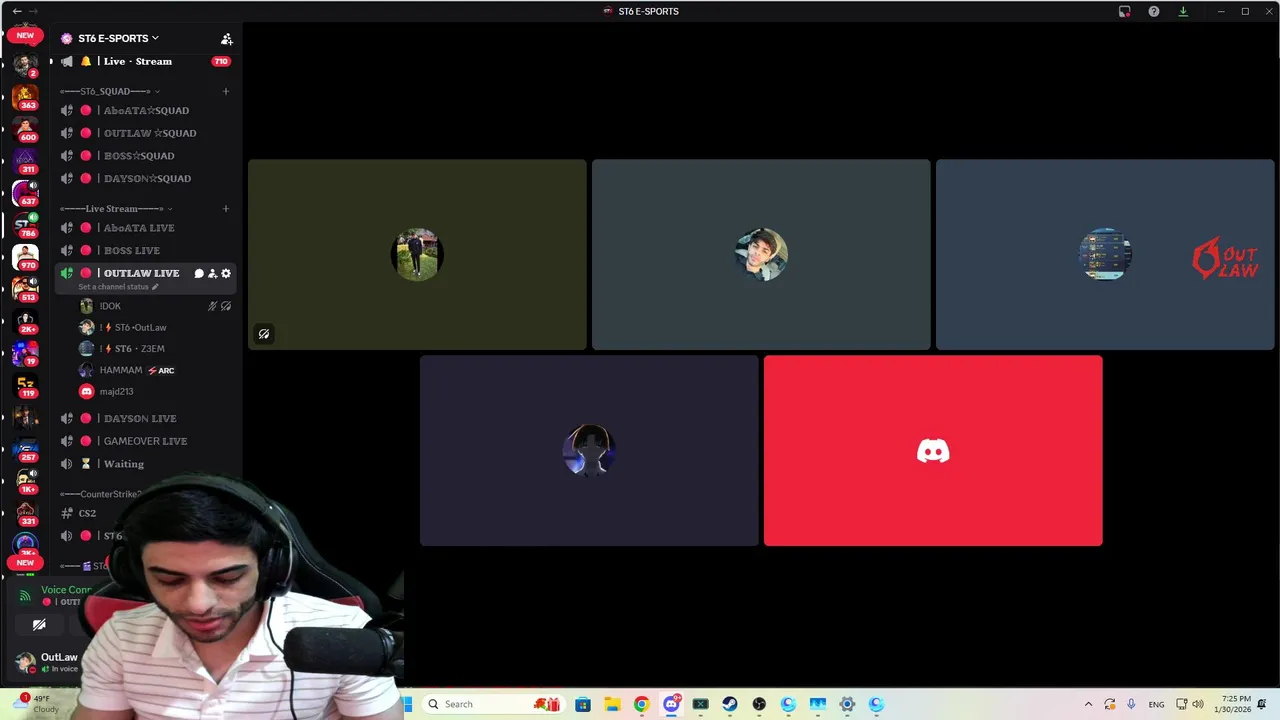Click the microphone icon in system tray
Image resolution: width=1280 pixels, height=720 pixels.
1131,704
